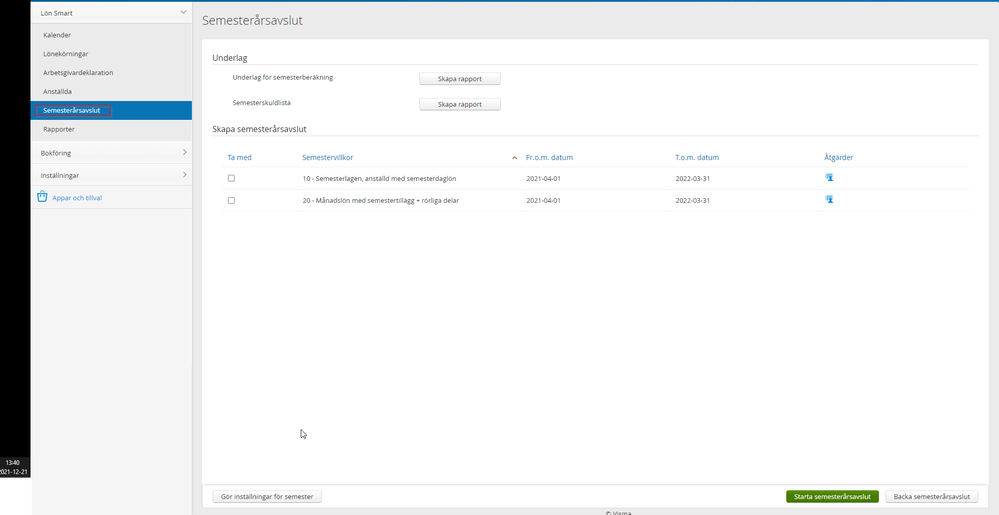
Task: Sort by the Fr.o.m. datum column header
Action: [x=549, y=158]
